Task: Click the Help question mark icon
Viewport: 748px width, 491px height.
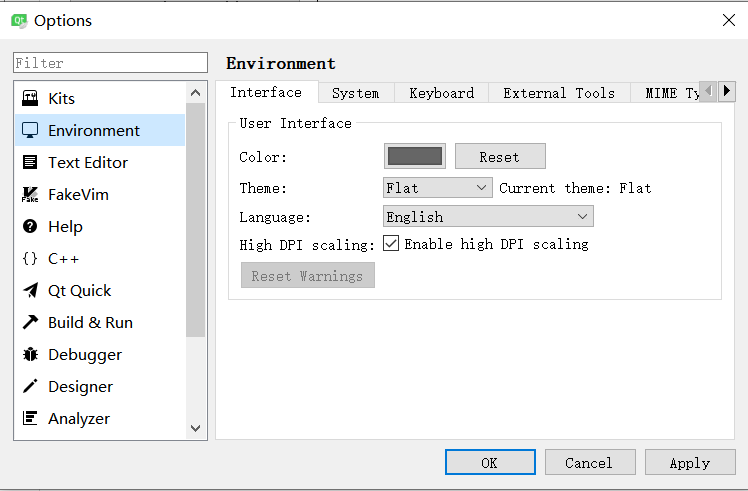Action: (x=30, y=226)
